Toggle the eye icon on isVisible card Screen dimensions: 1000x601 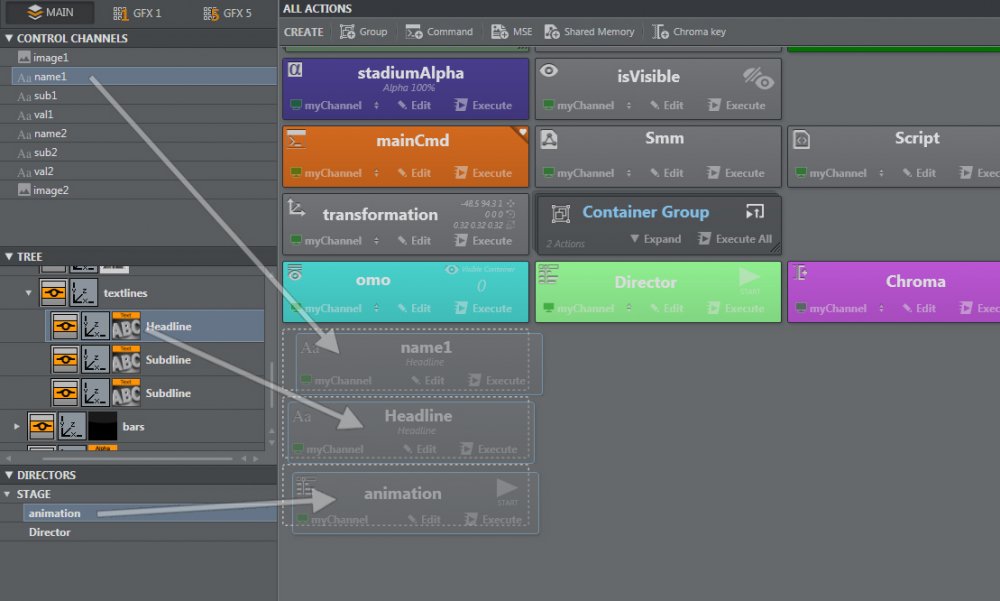(549, 71)
